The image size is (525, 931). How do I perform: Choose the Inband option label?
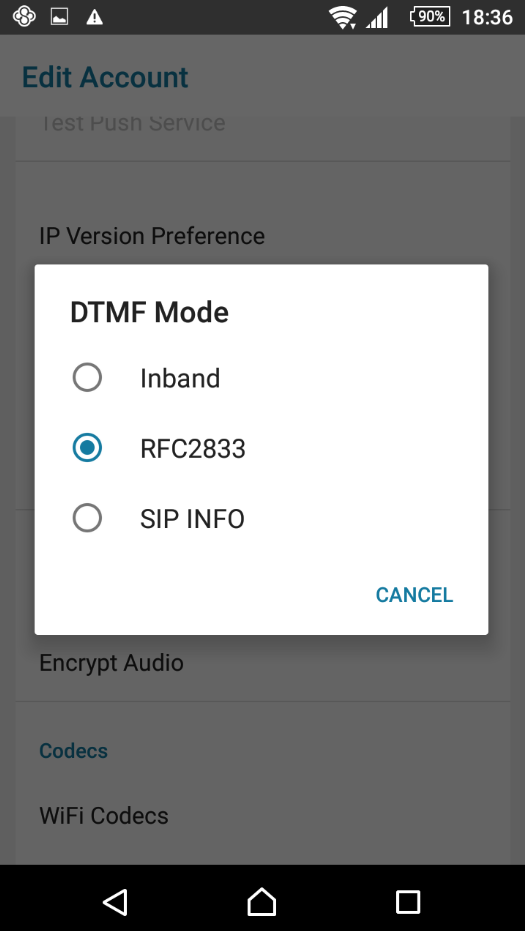click(x=180, y=378)
